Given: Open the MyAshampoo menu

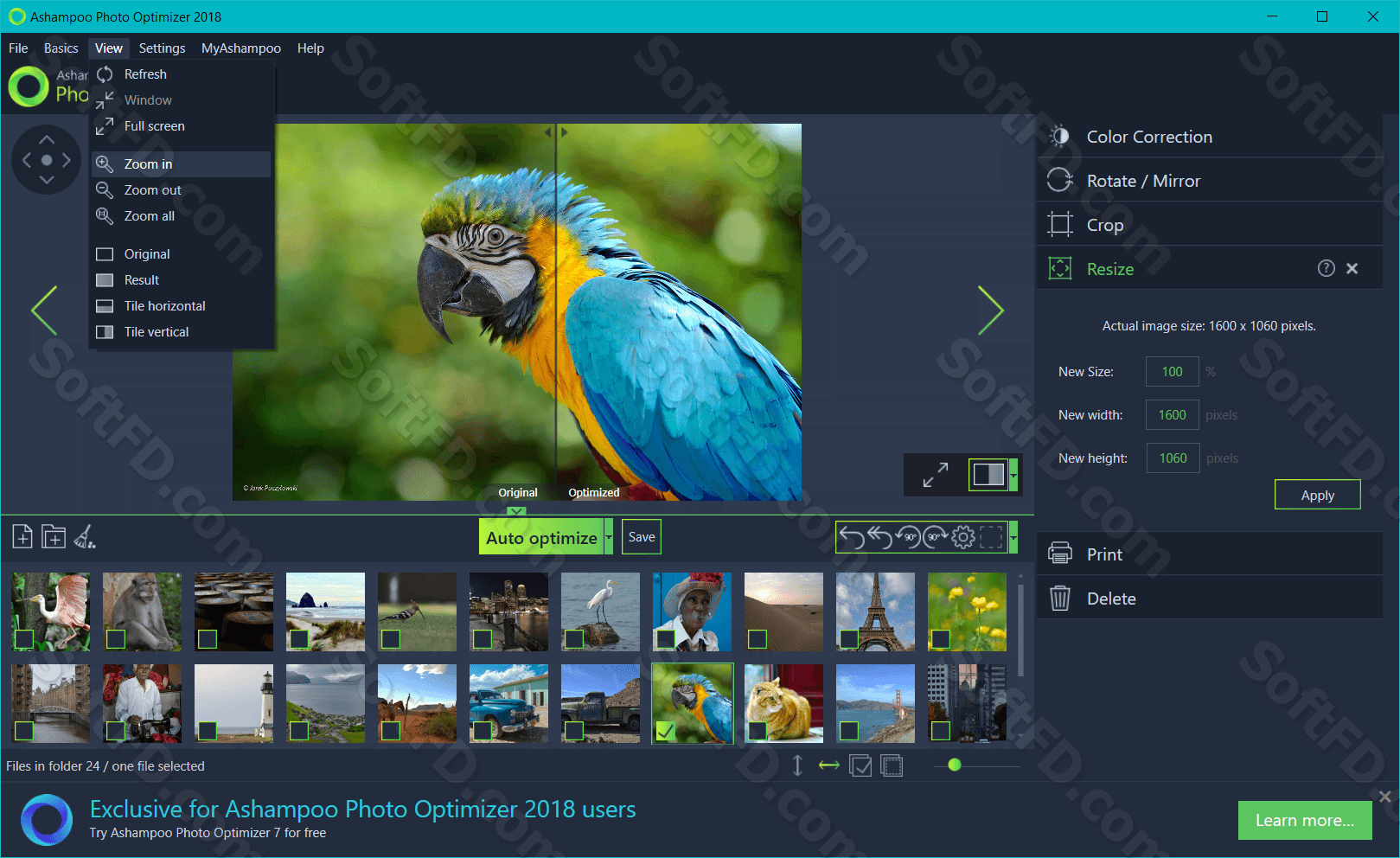Looking at the screenshot, I should click(x=241, y=48).
